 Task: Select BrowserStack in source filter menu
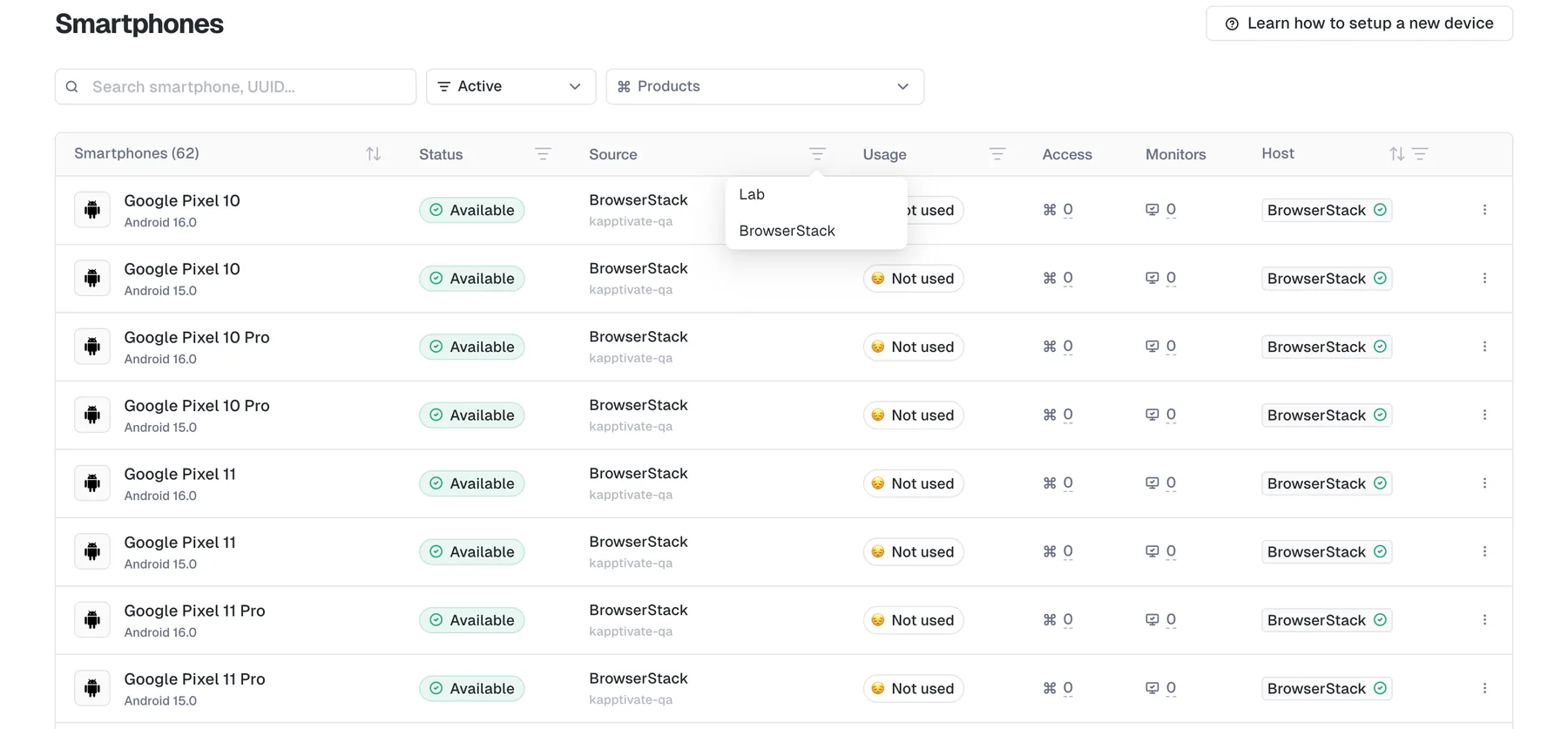(816, 231)
